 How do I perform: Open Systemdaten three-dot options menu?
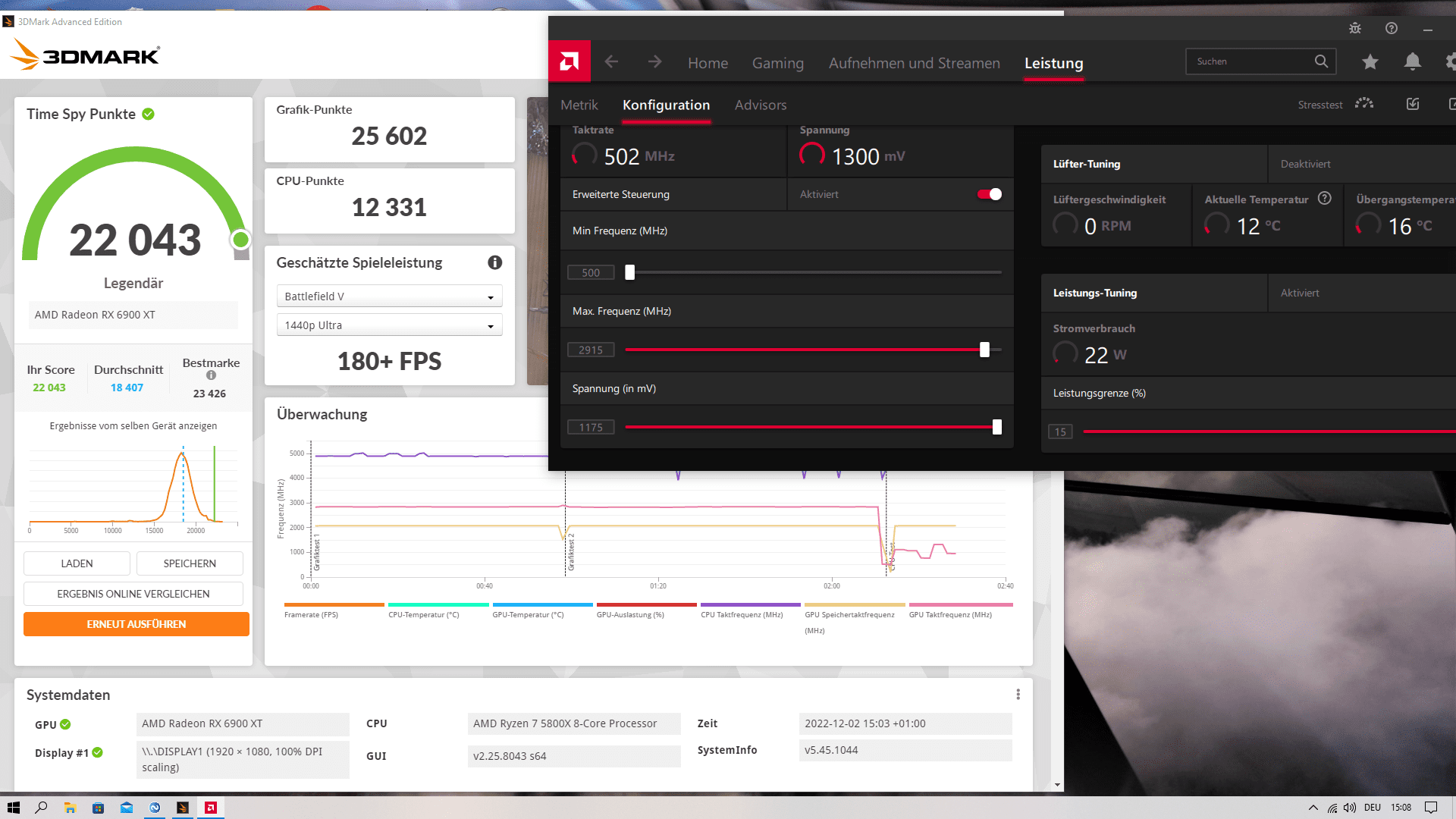point(1018,695)
